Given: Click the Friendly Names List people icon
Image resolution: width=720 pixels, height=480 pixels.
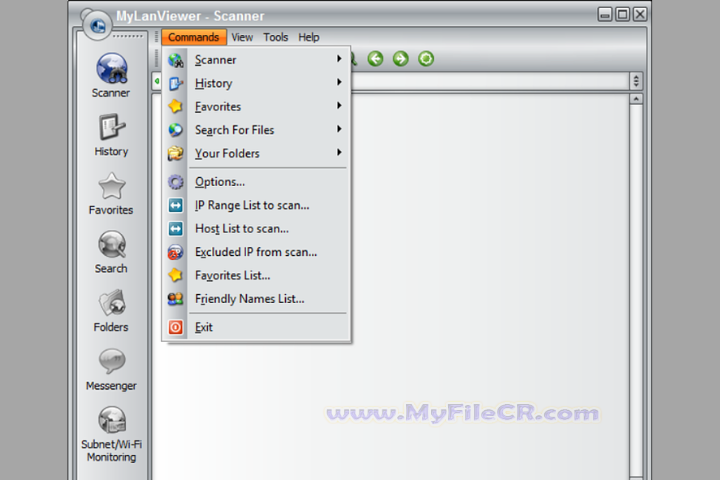Looking at the screenshot, I should pyautogui.click(x=175, y=299).
